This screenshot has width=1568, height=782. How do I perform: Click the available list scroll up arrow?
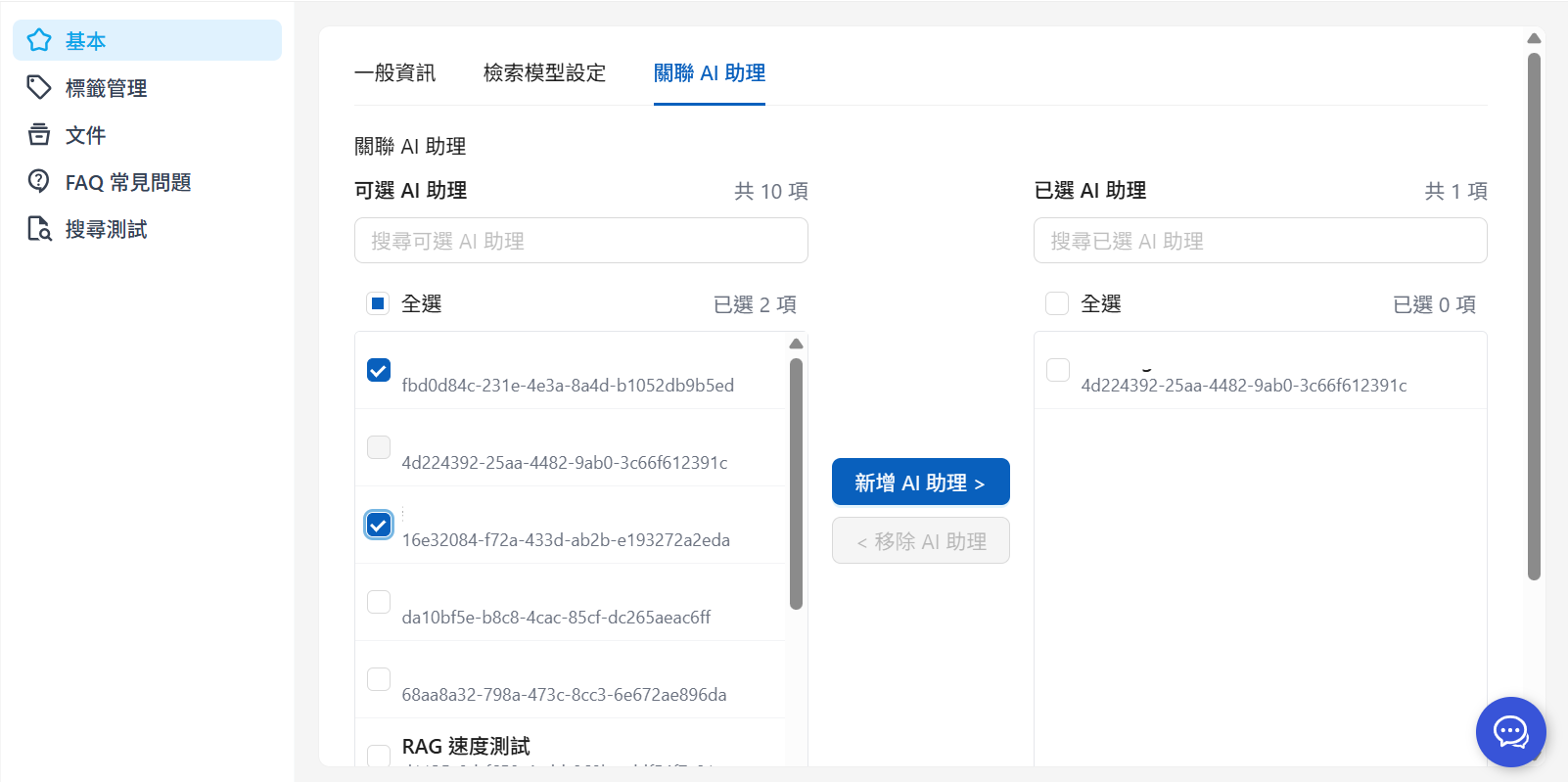(796, 344)
